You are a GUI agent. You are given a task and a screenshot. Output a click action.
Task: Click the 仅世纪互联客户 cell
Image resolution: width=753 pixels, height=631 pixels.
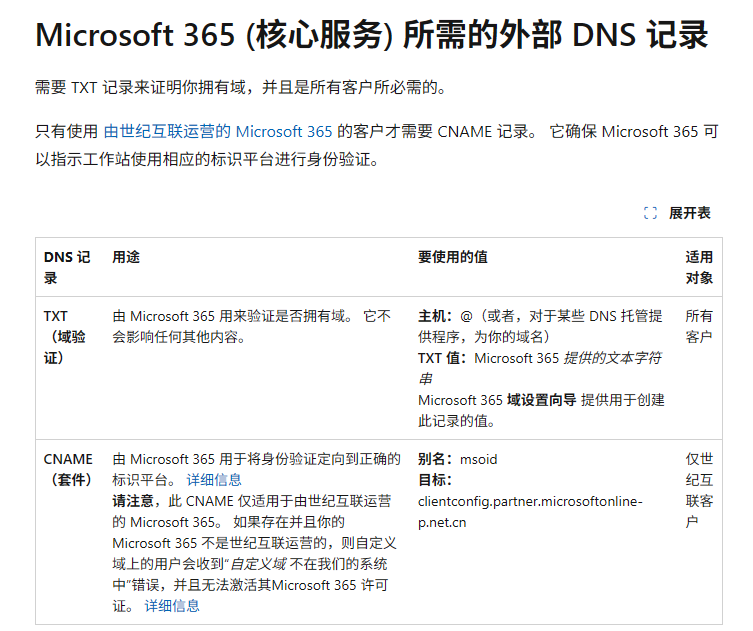click(699, 490)
